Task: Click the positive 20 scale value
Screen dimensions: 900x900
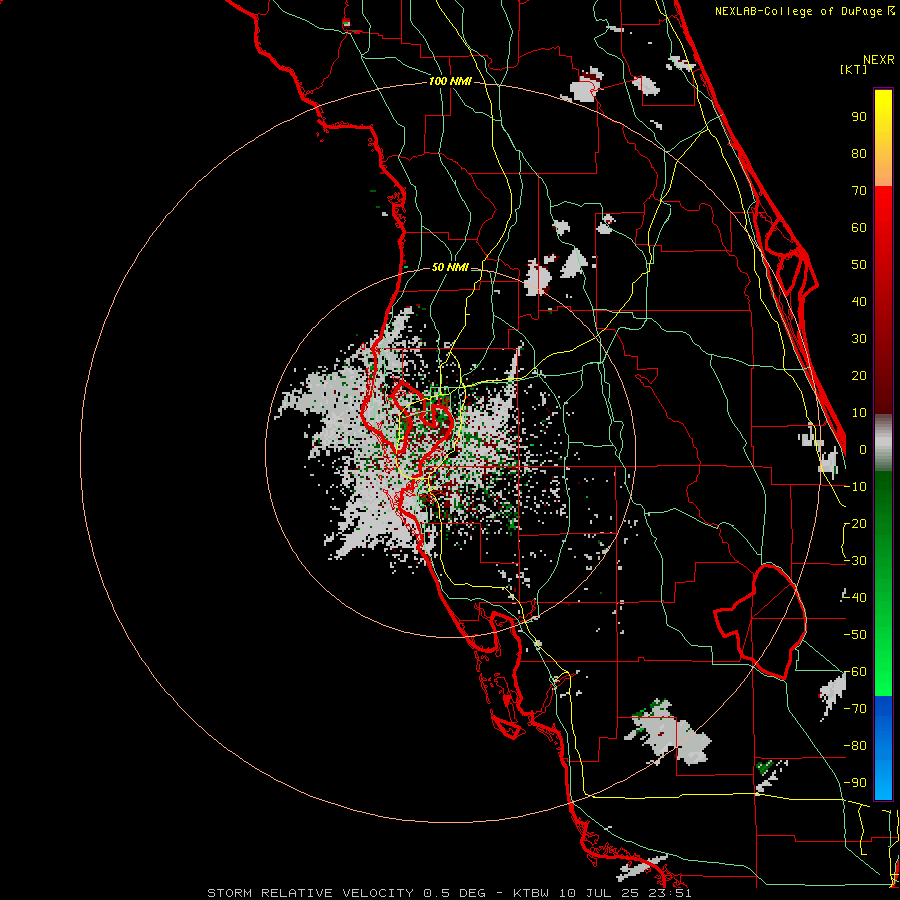Action: (x=859, y=376)
